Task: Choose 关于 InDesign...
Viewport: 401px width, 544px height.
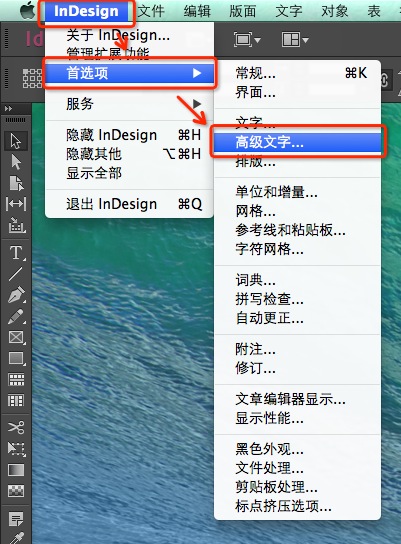Action: tap(129, 35)
